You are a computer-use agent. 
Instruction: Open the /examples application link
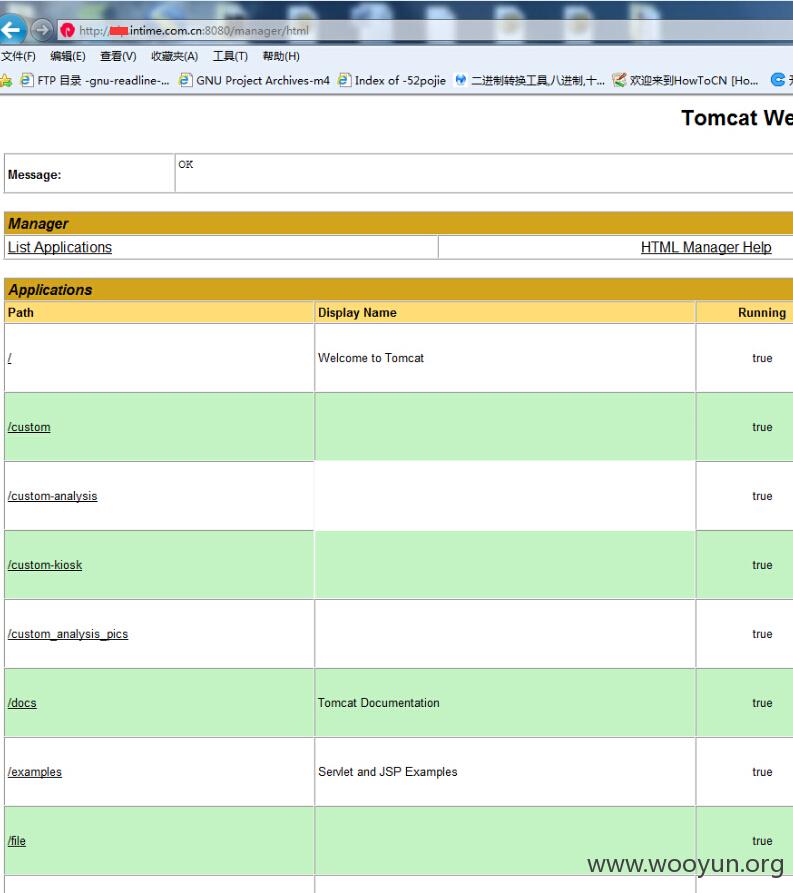tap(34, 772)
